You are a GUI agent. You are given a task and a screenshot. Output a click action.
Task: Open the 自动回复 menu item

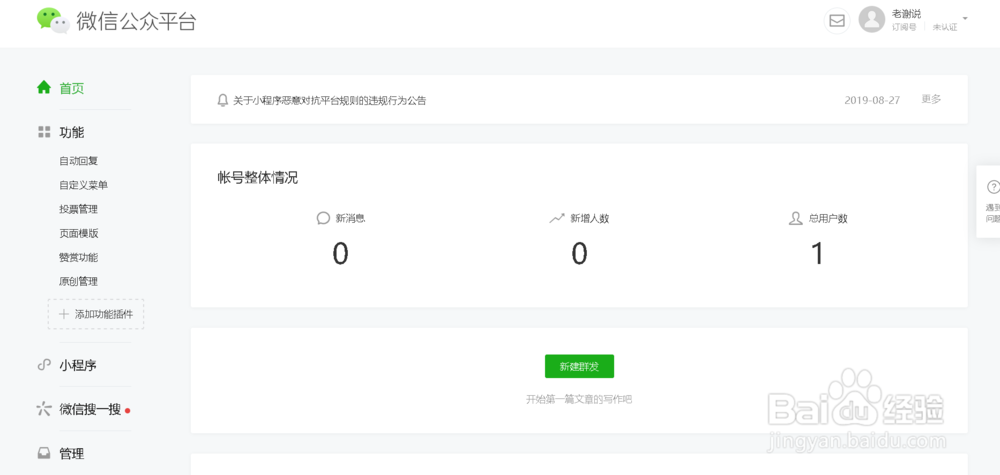(78, 161)
